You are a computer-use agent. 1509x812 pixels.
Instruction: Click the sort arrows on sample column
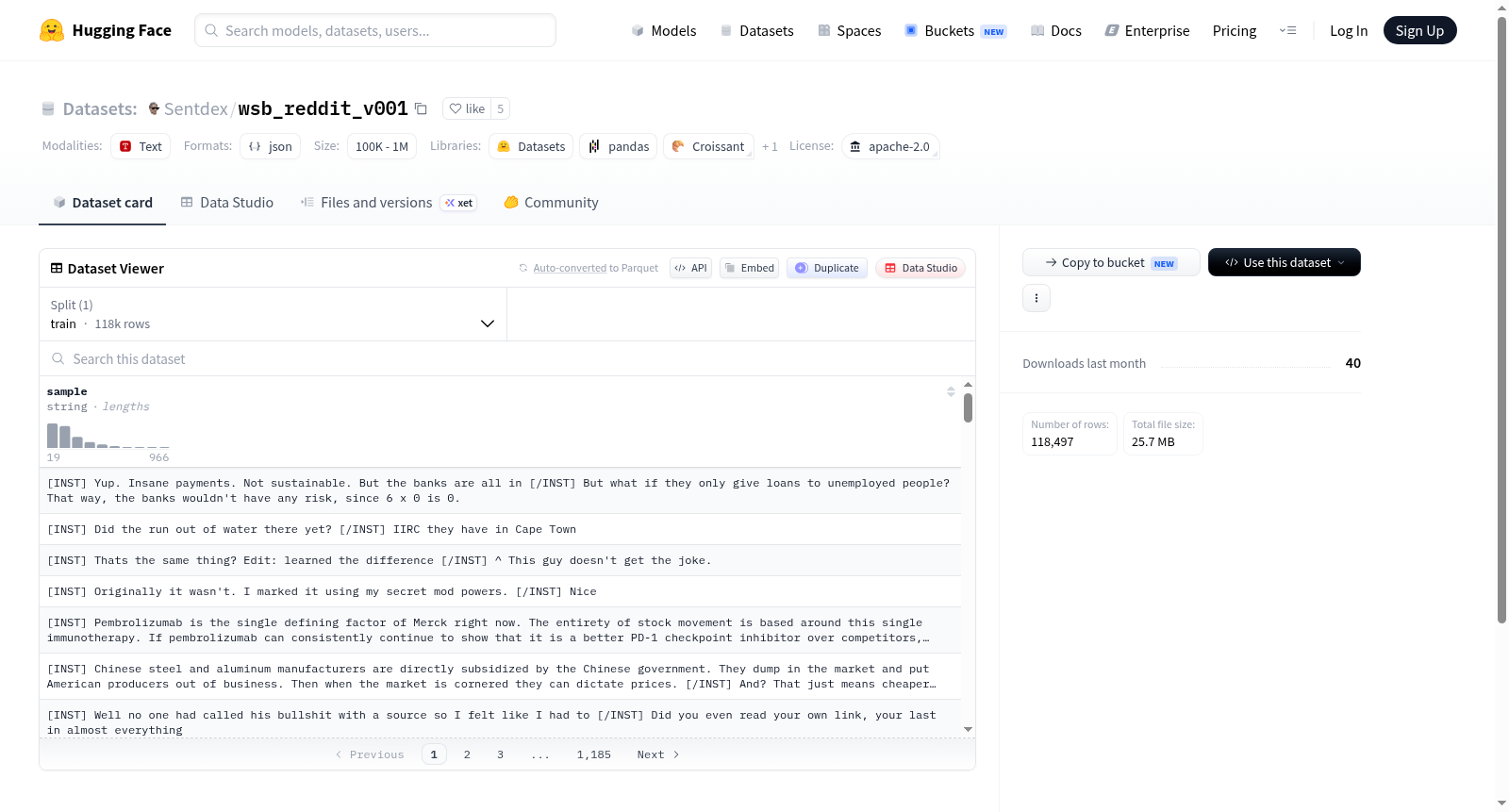pyautogui.click(x=951, y=391)
